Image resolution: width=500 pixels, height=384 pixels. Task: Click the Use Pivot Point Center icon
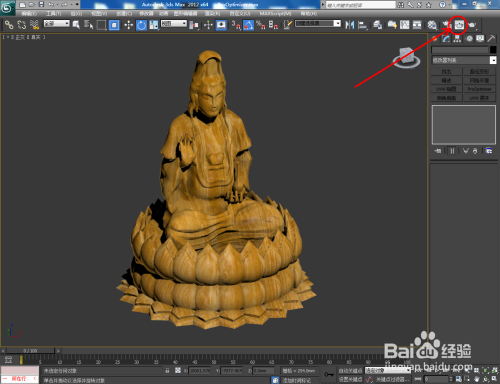(194, 25)
